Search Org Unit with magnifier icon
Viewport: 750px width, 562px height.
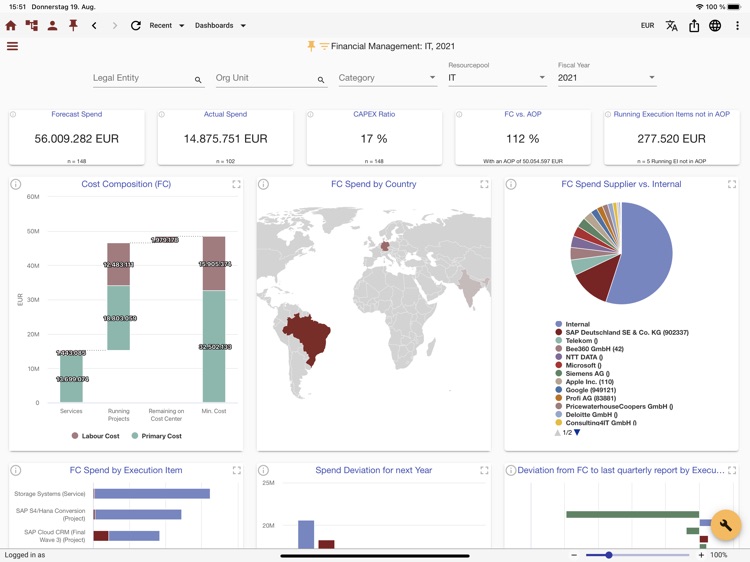click(x=321, y=80)
